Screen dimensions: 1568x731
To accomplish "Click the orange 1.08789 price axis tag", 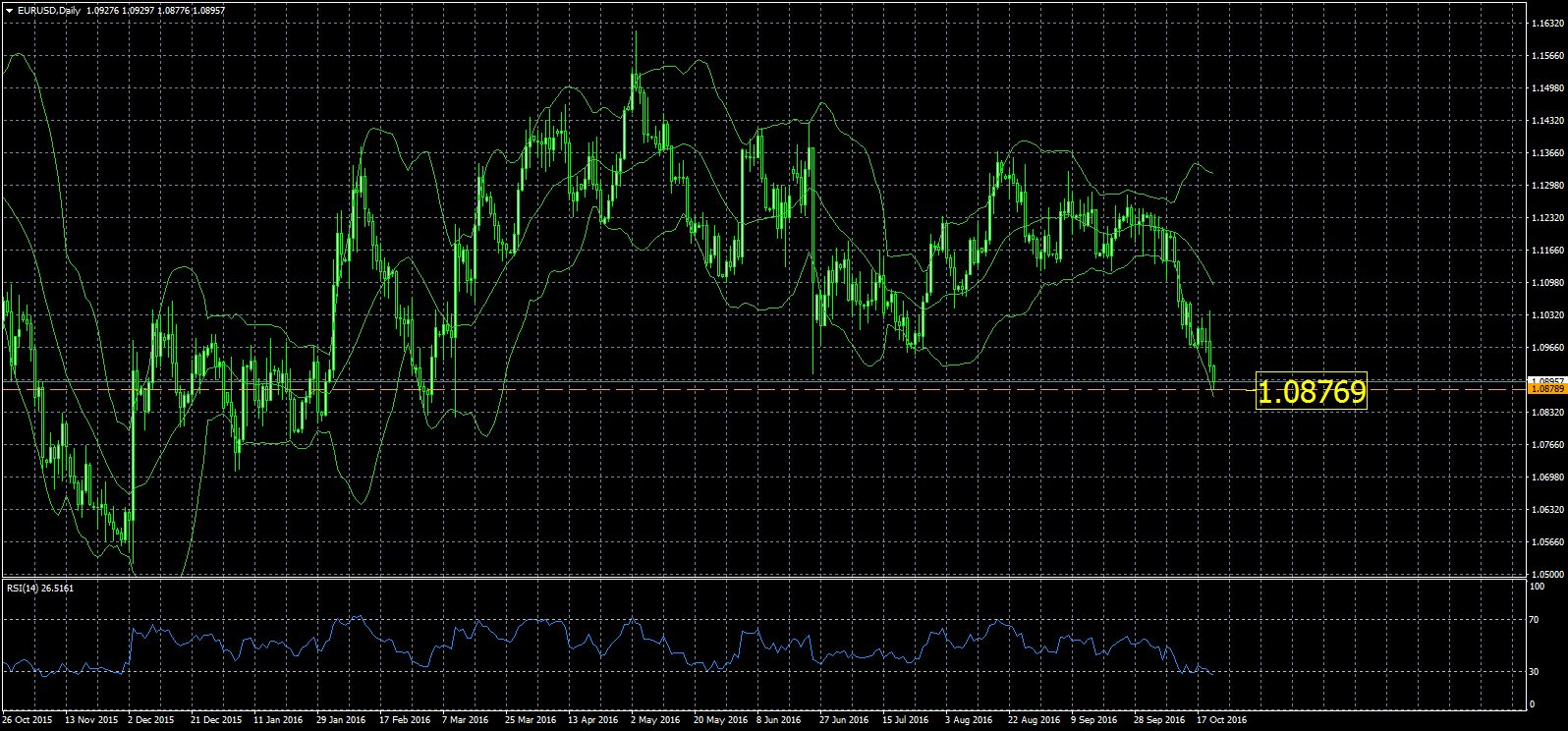I will coord(1545,389).
